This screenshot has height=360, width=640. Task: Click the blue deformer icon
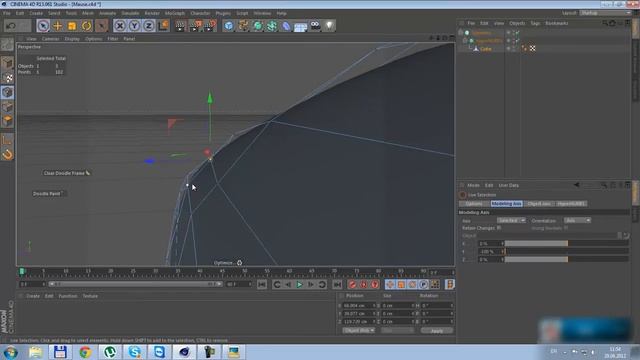click(x=286, y=26)
